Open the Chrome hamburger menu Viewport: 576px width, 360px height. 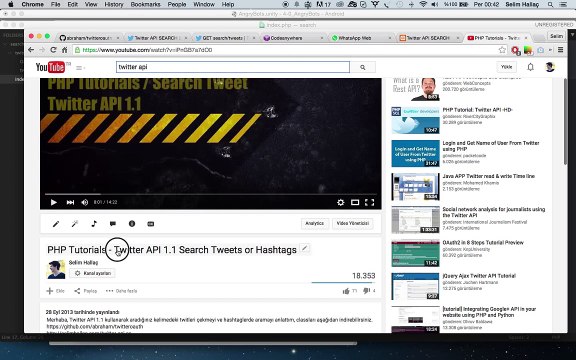560,50
